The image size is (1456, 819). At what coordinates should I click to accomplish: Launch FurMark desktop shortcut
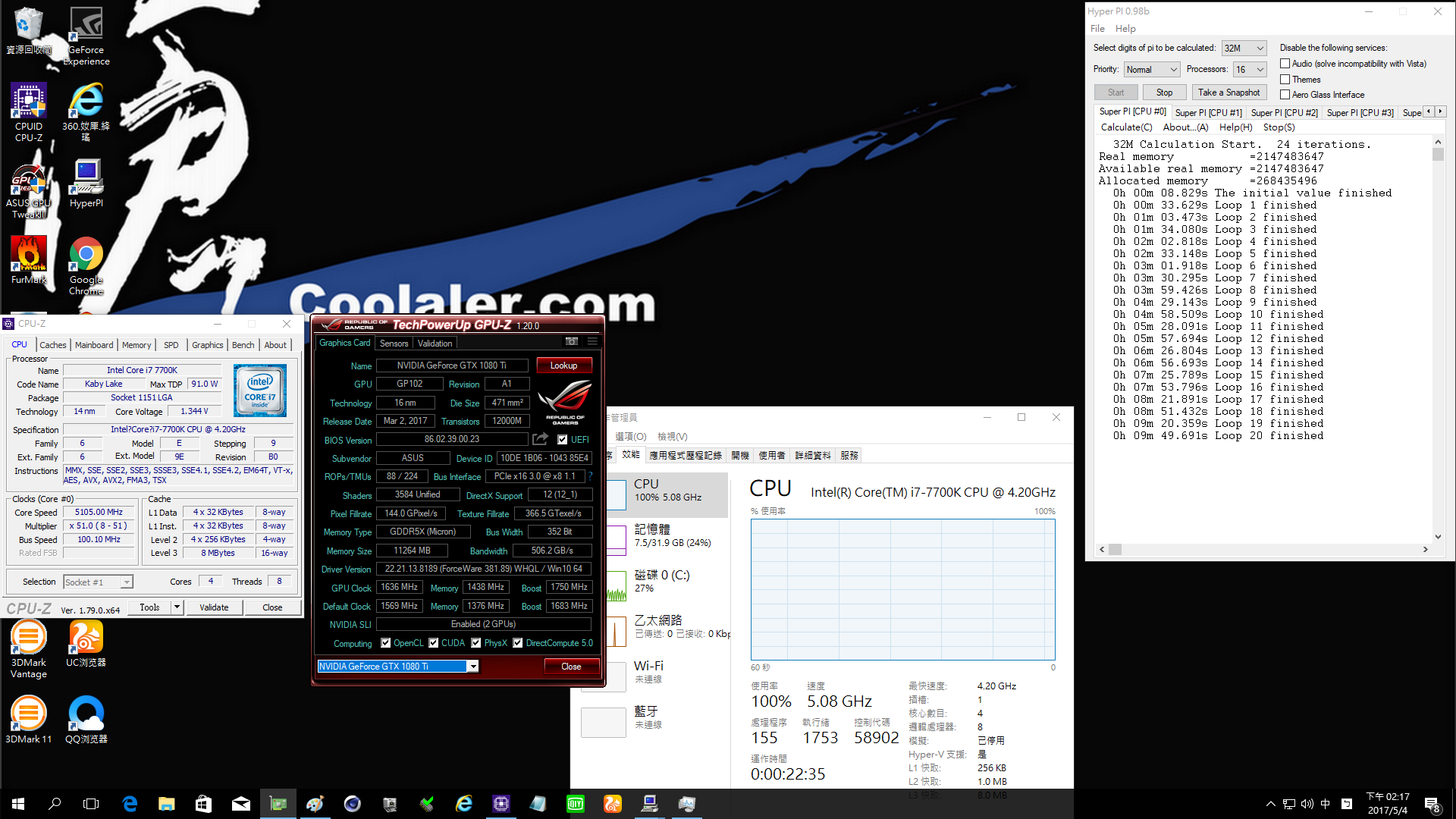click(x=29, y=260)
